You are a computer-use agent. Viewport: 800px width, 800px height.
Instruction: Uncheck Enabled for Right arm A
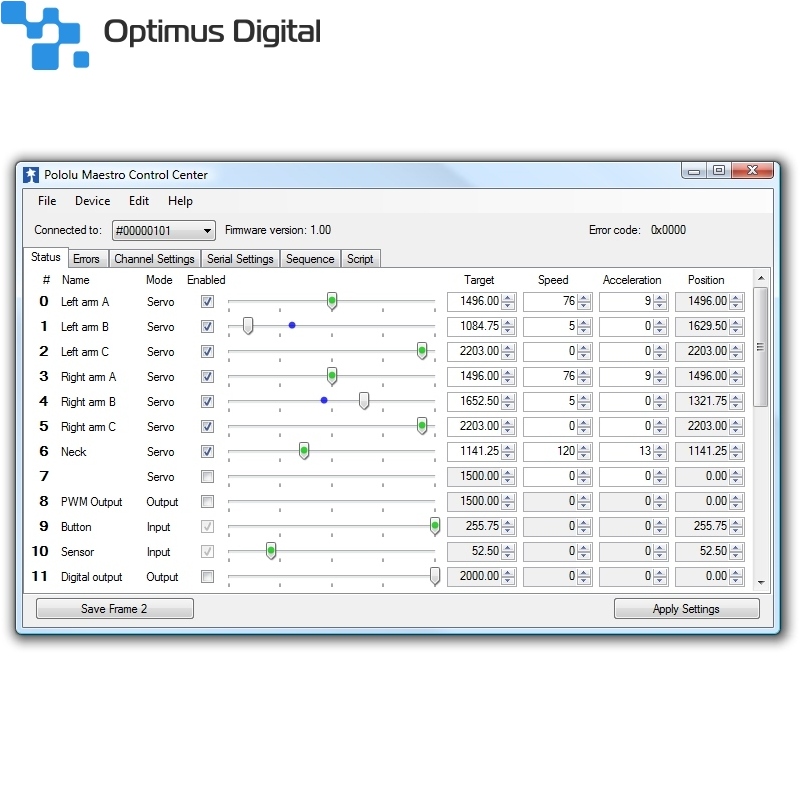tap(207, 377)
